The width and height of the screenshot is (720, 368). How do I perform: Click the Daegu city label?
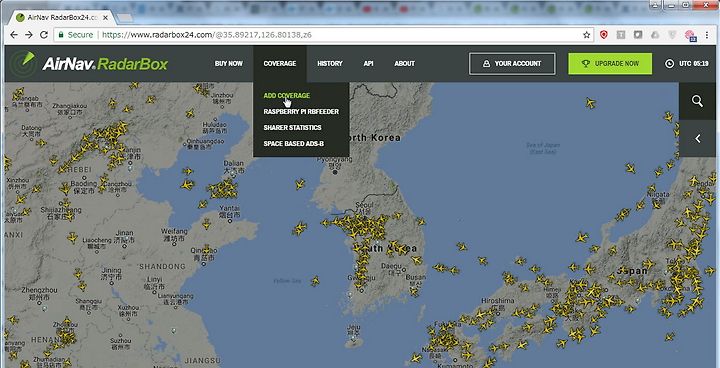click(391, 269)
